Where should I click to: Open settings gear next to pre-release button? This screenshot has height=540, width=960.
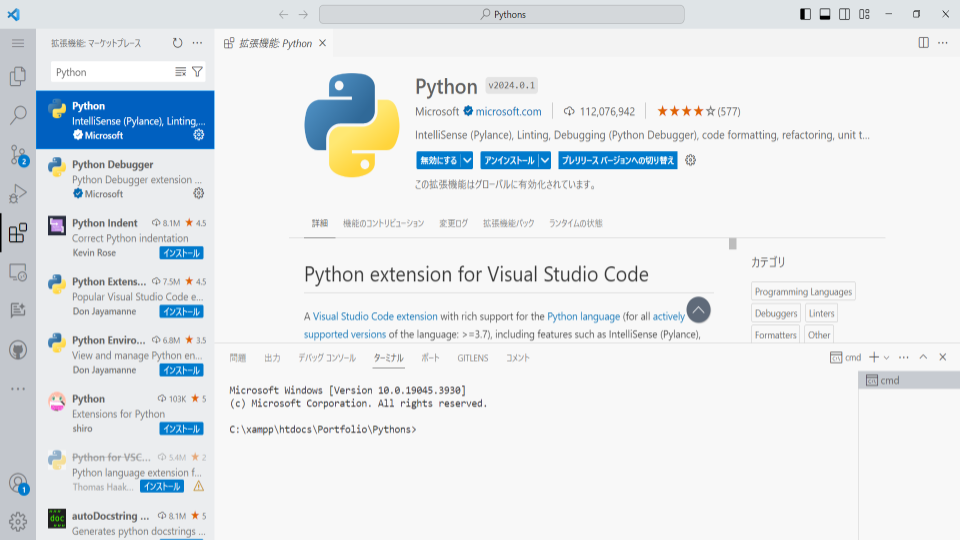click(x=691, y=160)
